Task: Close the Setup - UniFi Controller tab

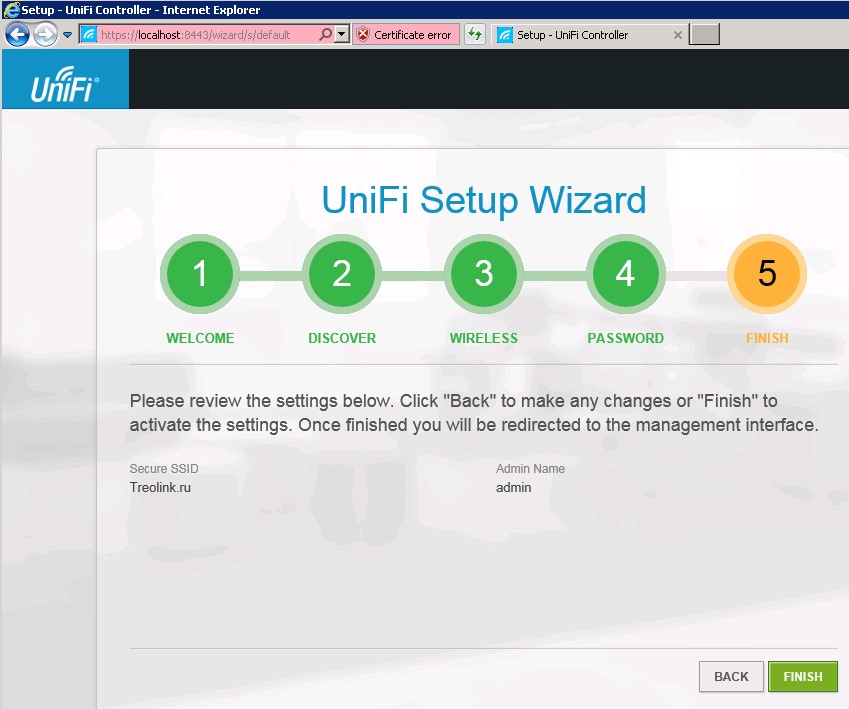Action: [x=677, y=35]
